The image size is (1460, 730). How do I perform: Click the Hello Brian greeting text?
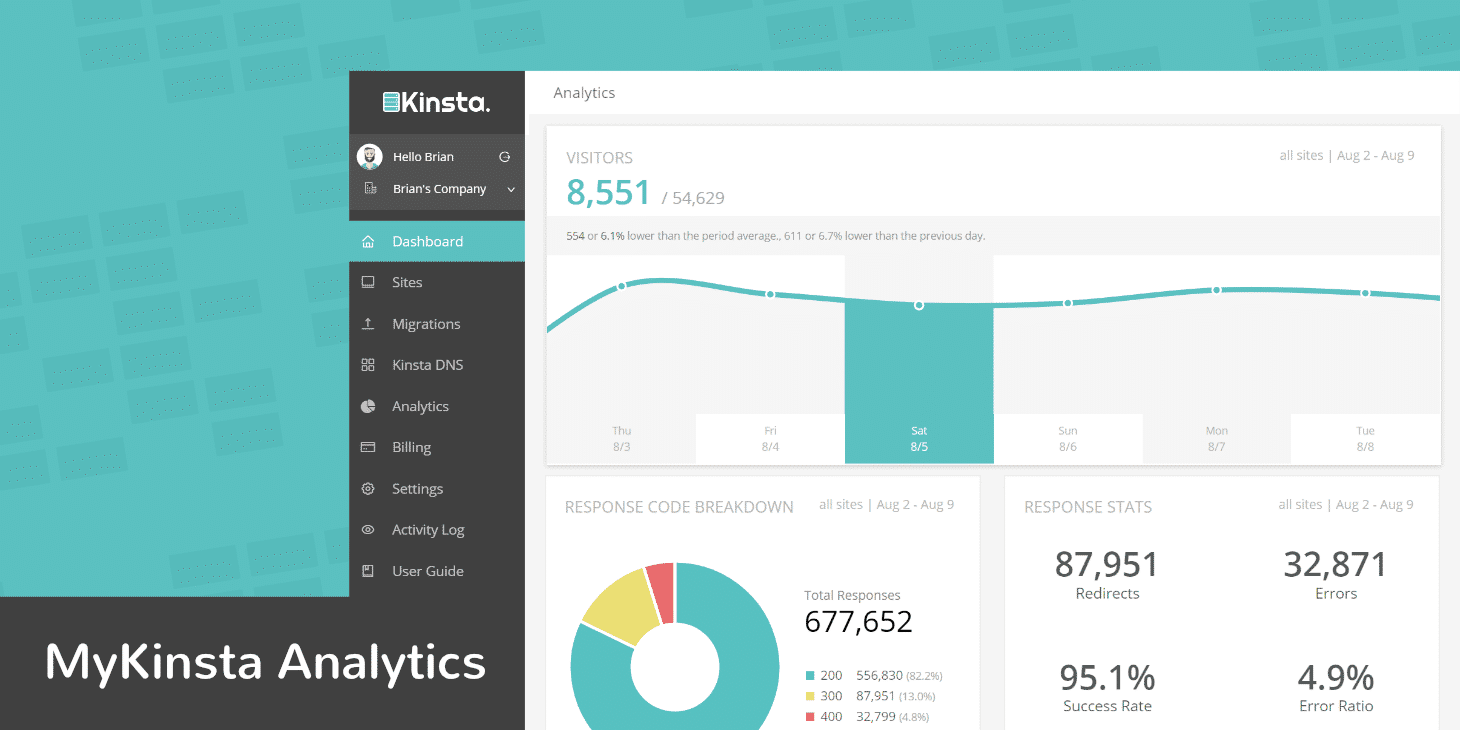[423, 157]
